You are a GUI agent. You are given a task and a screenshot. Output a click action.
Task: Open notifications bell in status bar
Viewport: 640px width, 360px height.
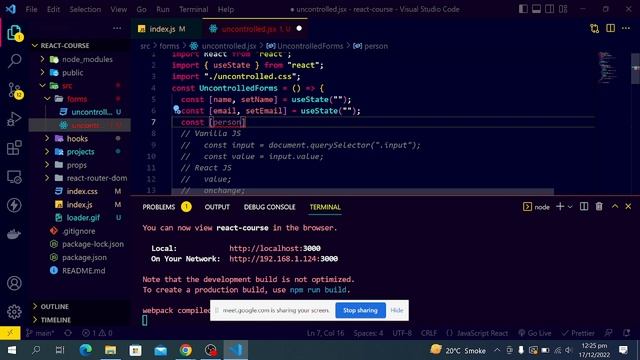pos(627,333)
